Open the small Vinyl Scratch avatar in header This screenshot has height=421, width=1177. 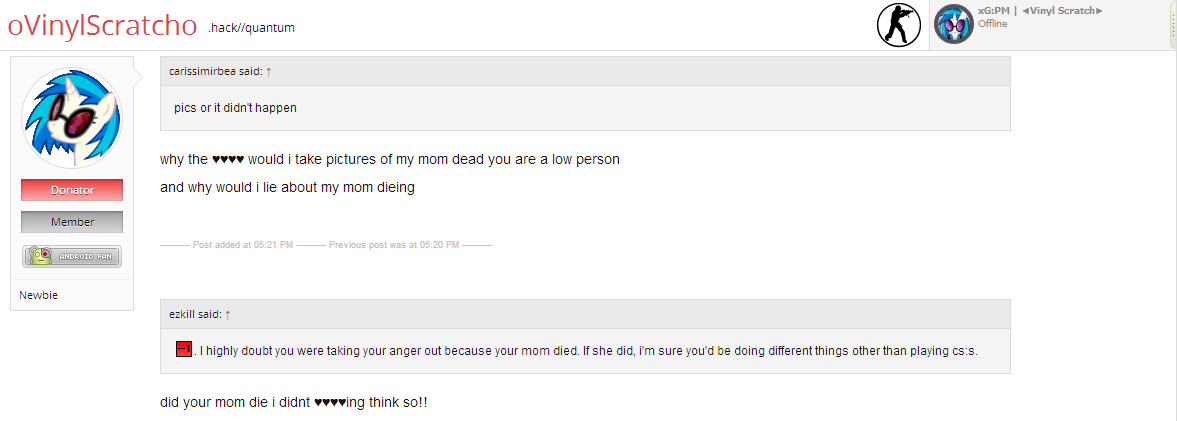point(953,24)
